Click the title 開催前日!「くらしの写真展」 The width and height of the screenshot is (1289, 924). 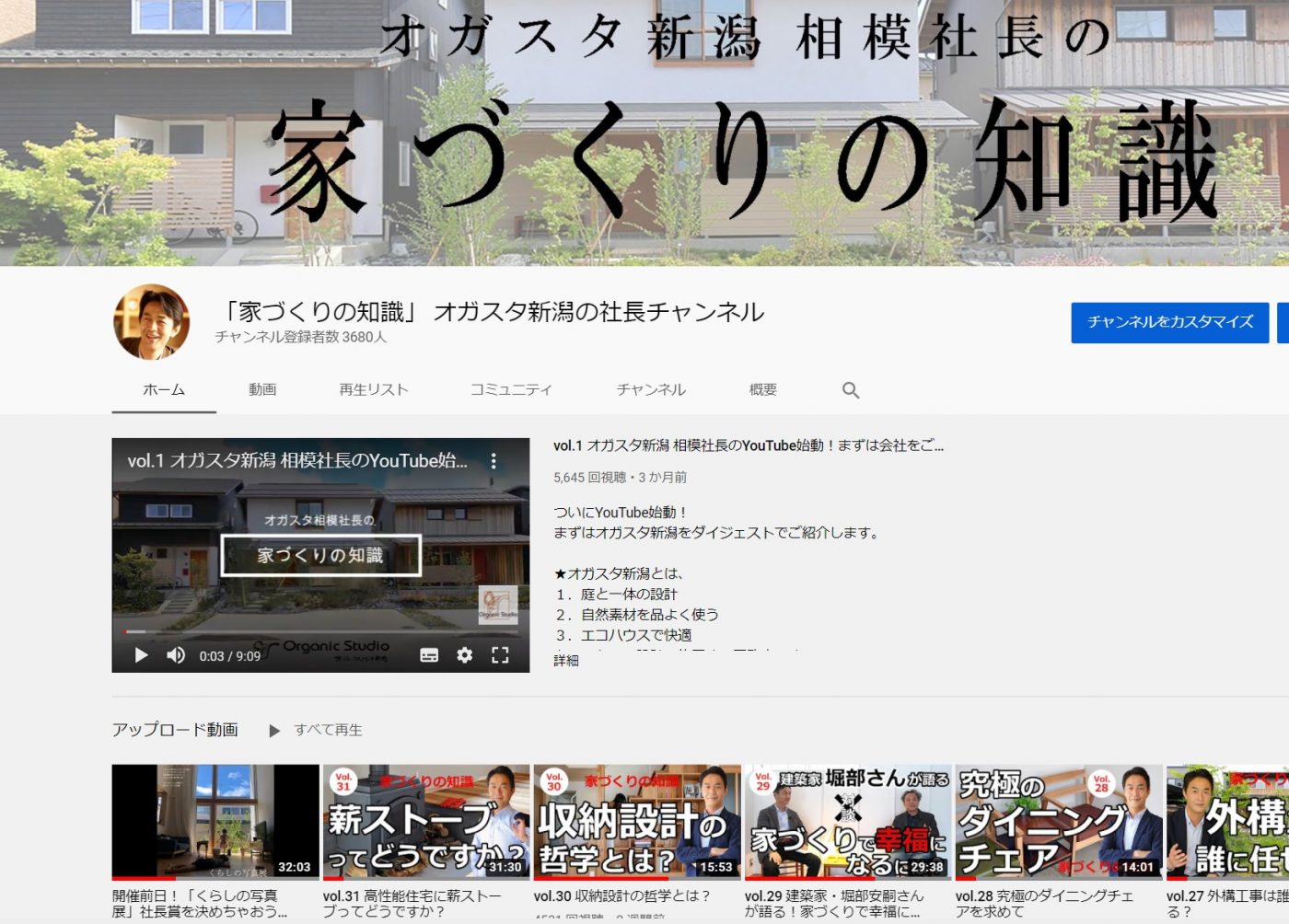[200, 904]
